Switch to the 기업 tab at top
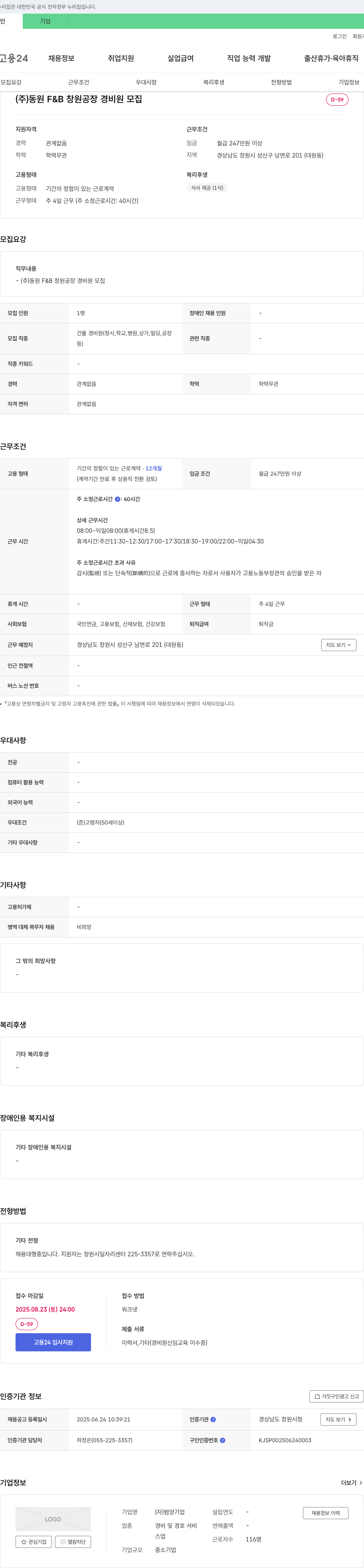The image size is (364, 1568). coord(45,21)
